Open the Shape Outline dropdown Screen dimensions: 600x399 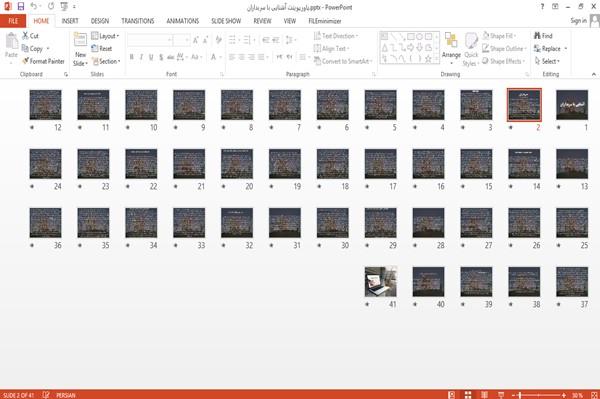coord(504,49)
